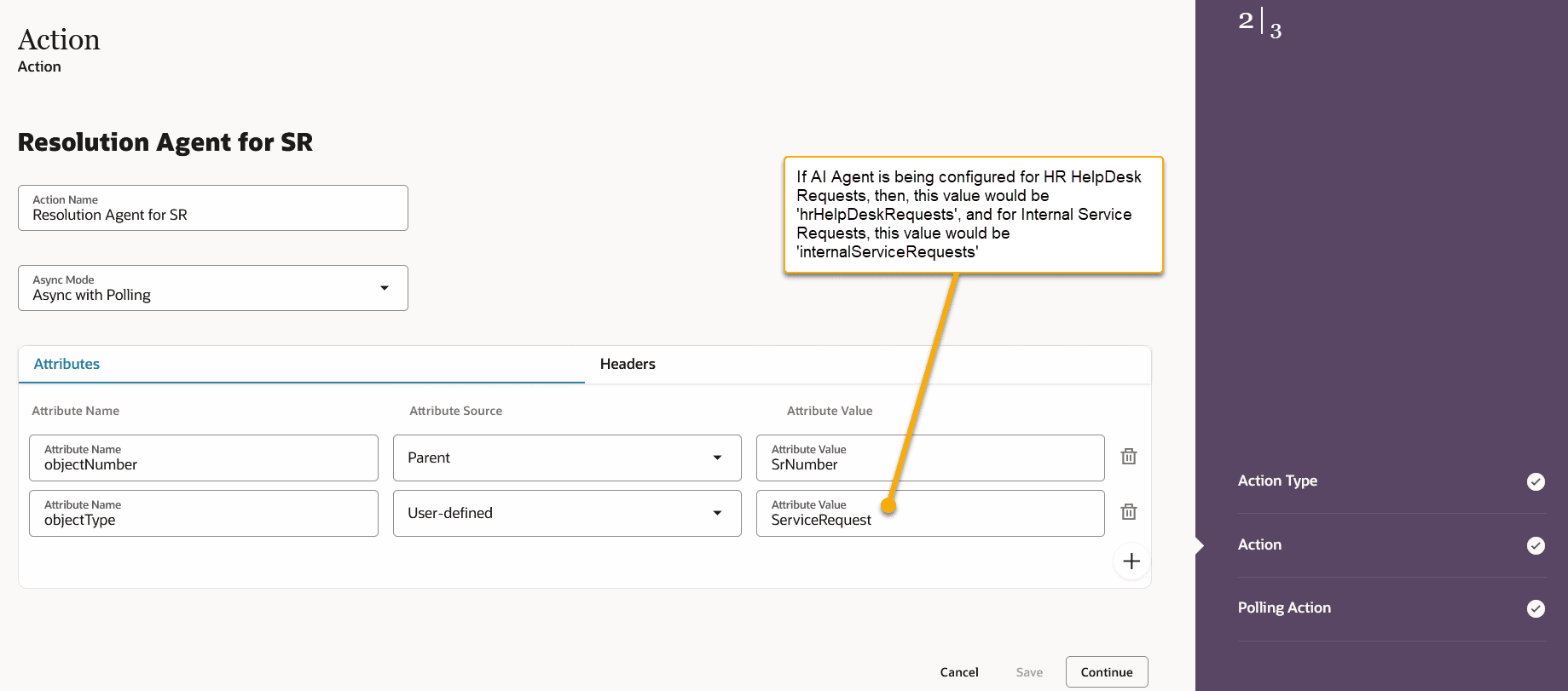1568x691 pixels.
Task: Click the Continue button
Action: [1107, 672]
